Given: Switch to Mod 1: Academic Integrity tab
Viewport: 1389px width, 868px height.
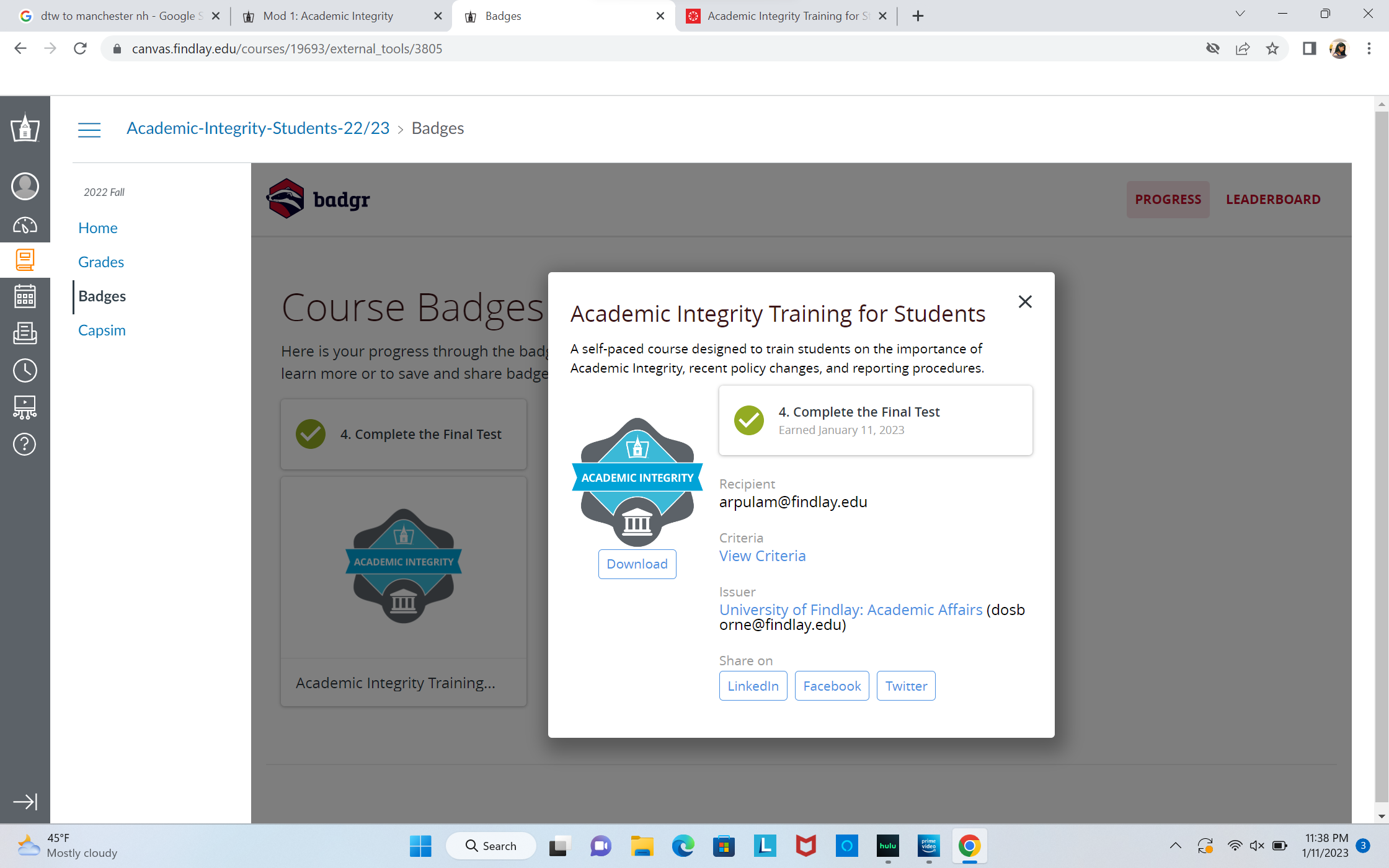Looking at the screenshot, I should point(329,16).
